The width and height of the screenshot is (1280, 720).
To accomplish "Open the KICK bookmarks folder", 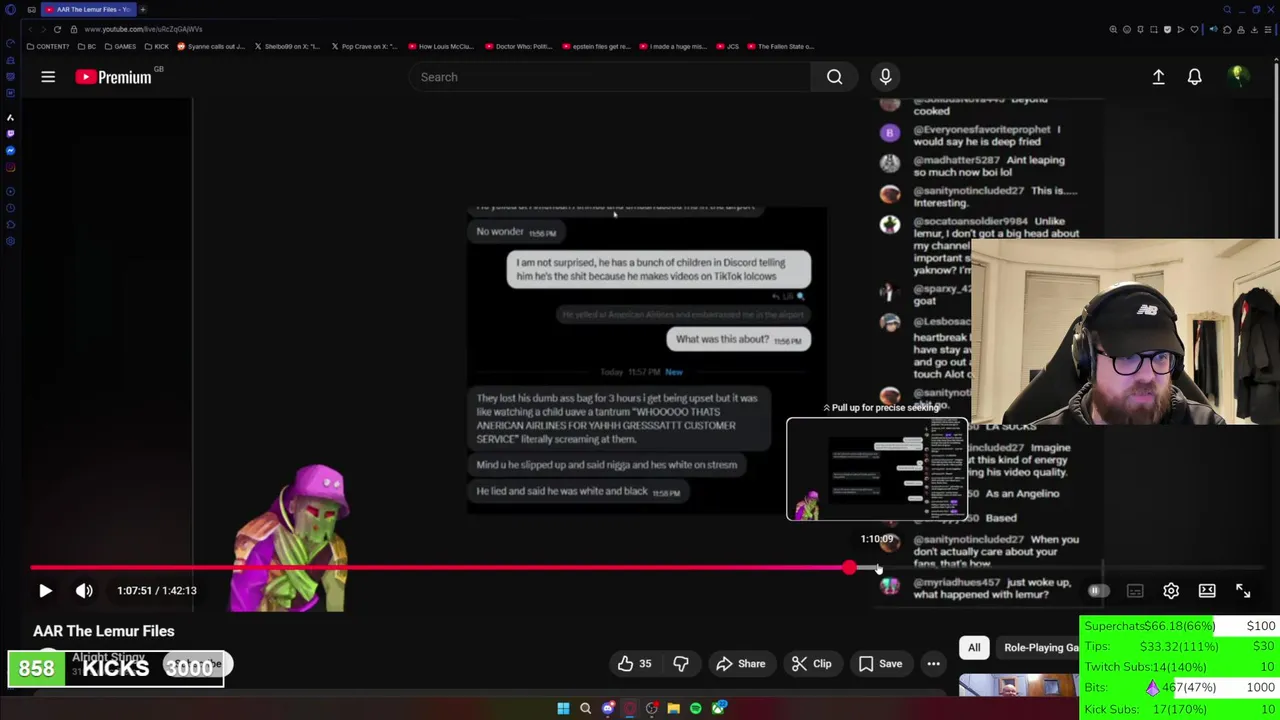I will [157, 46].
